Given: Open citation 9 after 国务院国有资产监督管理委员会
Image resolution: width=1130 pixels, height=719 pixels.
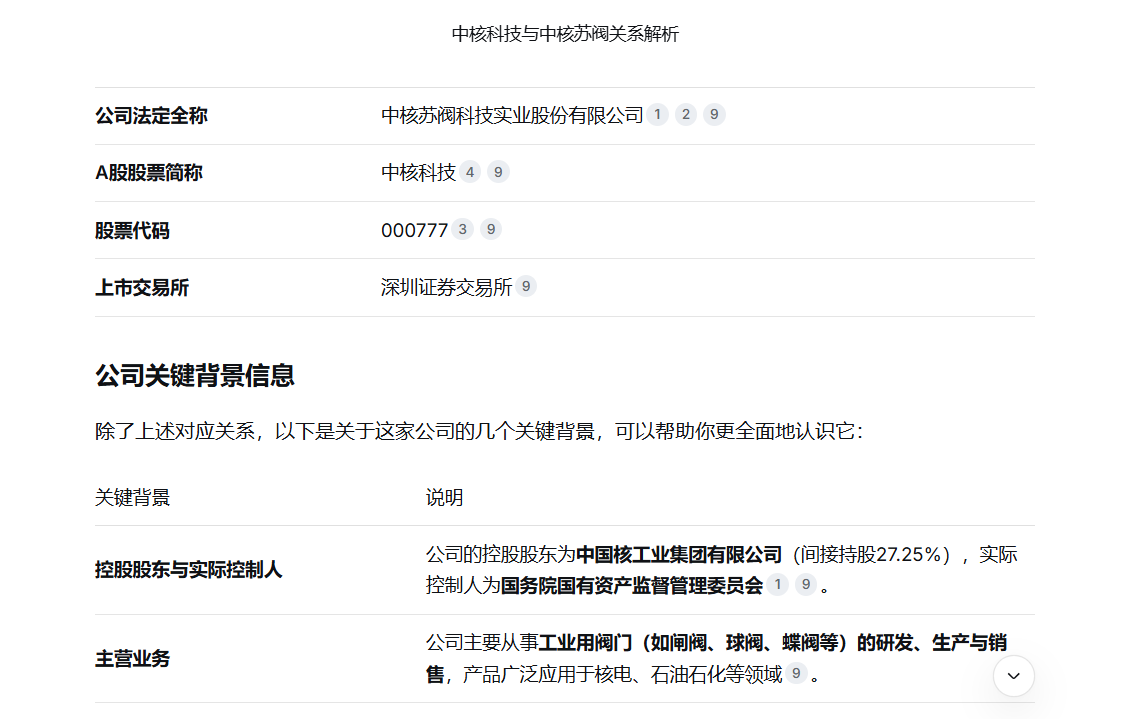Looking at the screenshot, I should 806,584.
